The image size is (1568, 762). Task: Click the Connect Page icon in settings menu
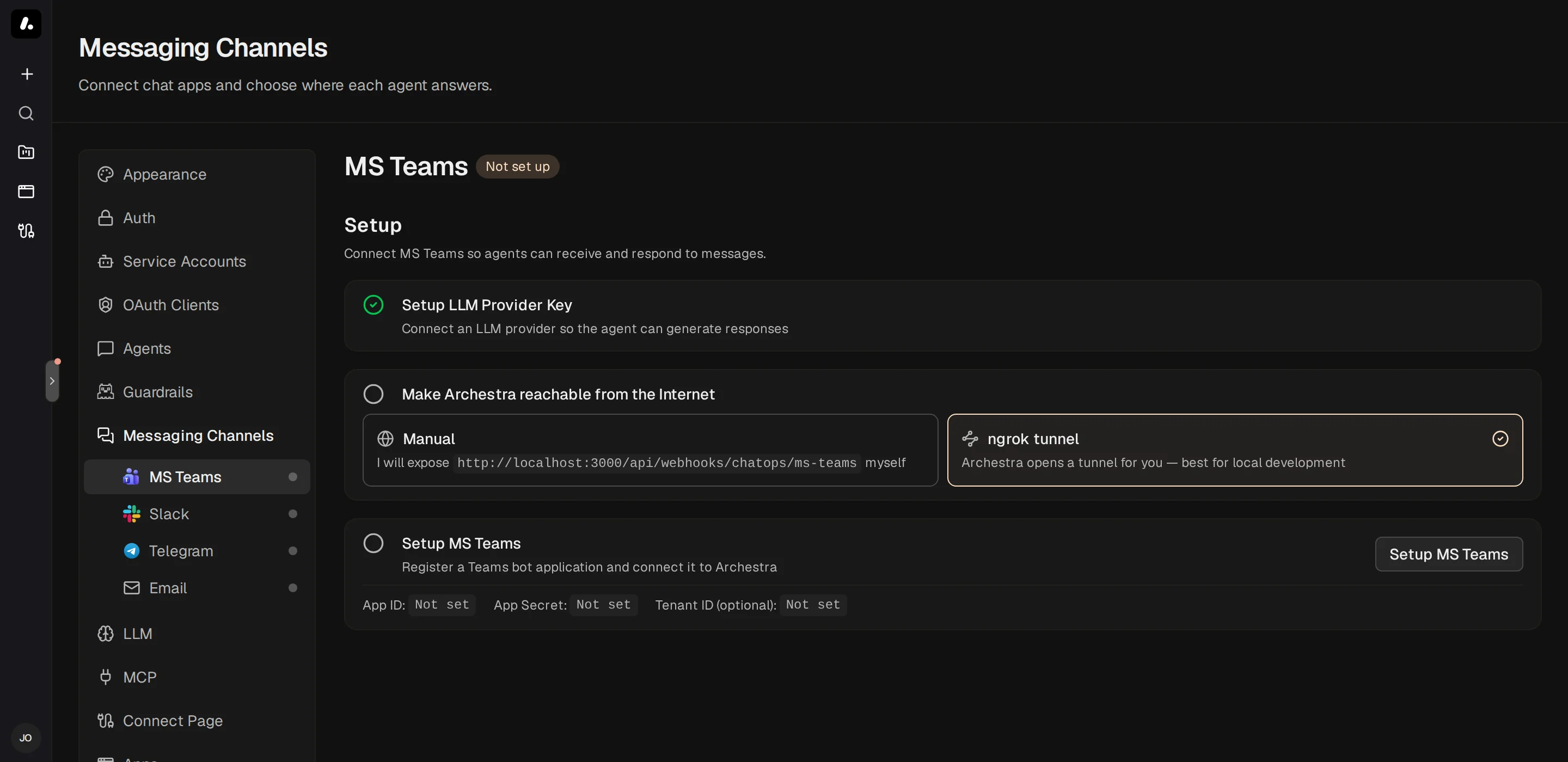coord(106,721)
